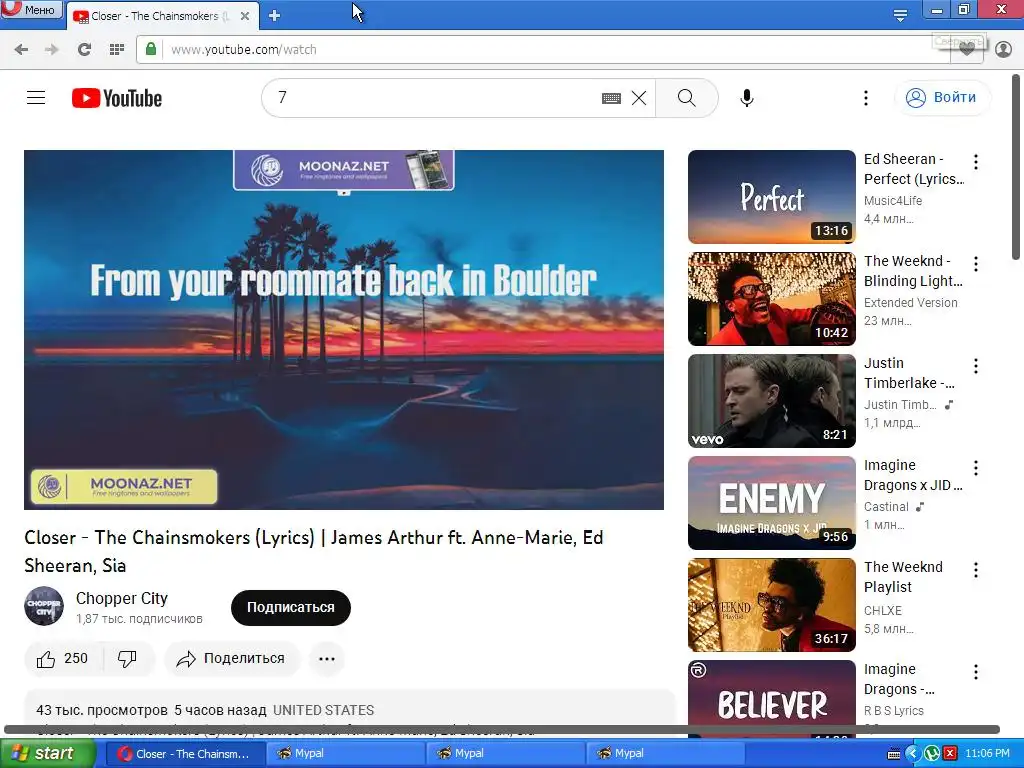The width and height of the screenshot is (1024, 768).
Task: Dislike the video with thumbs-down
Action: (127, 658)
